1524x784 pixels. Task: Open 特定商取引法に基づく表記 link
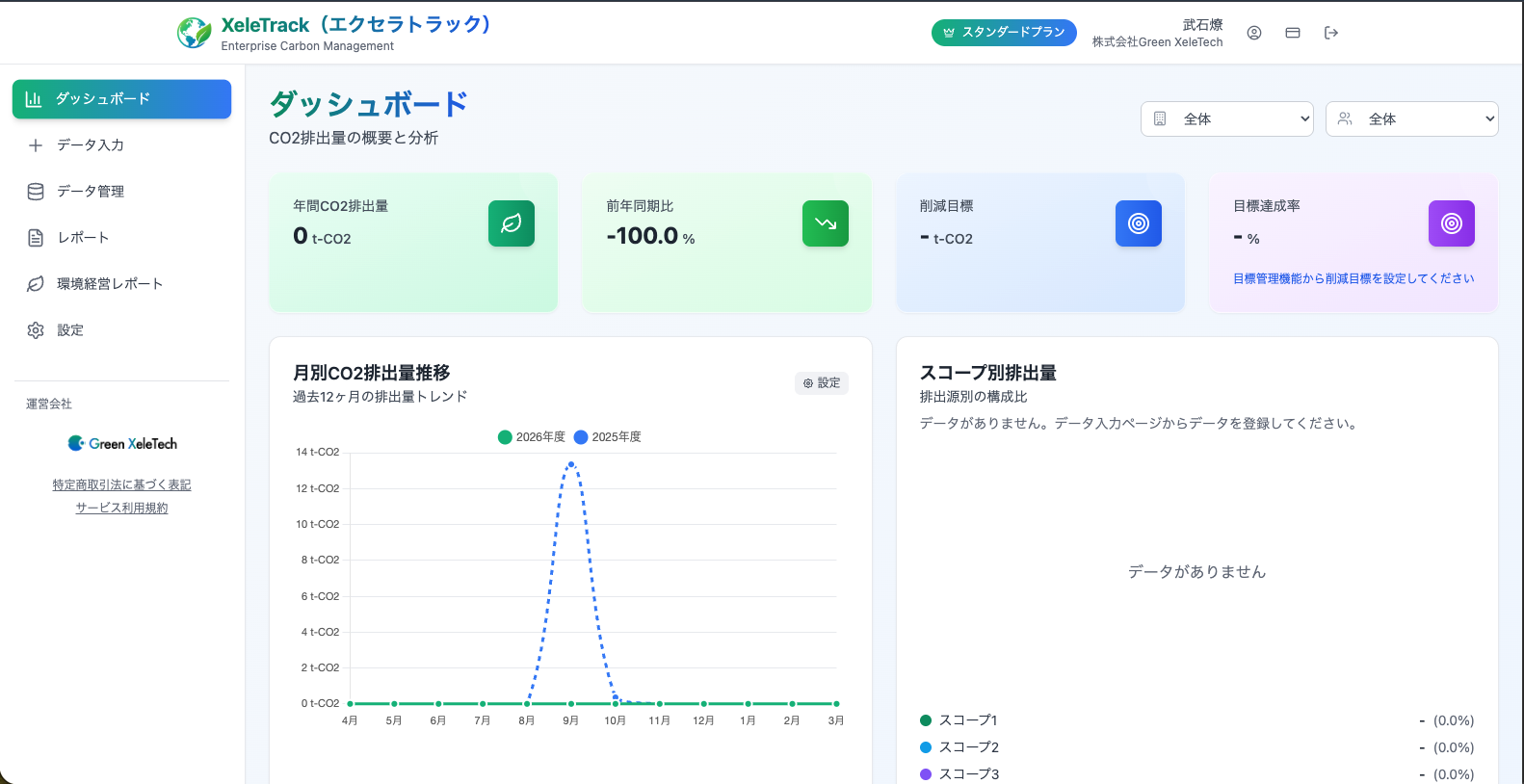pos(121,484)
